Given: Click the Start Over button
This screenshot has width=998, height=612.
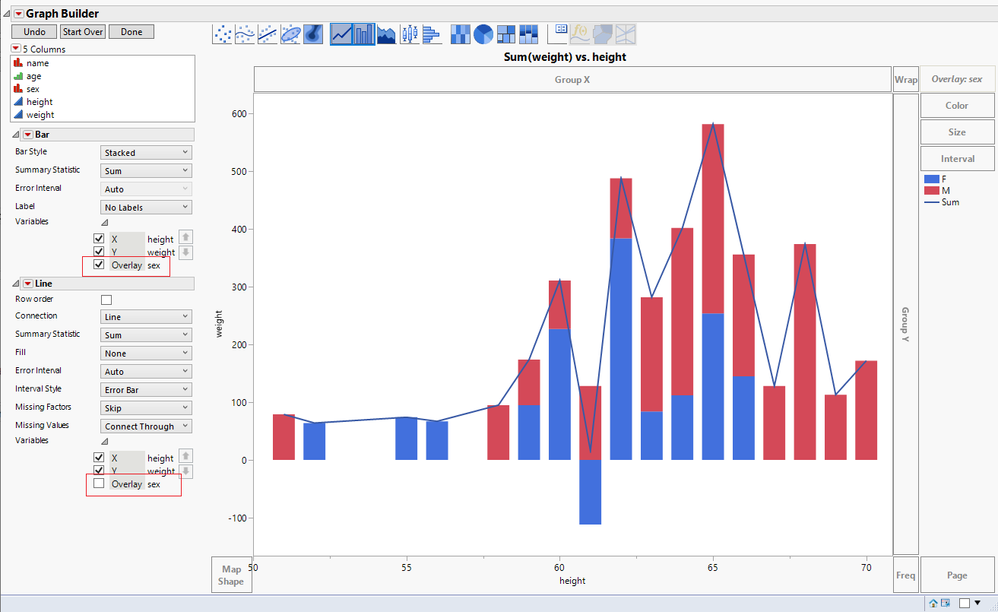Looking at the screenshot, I should (x=83, y=32).
